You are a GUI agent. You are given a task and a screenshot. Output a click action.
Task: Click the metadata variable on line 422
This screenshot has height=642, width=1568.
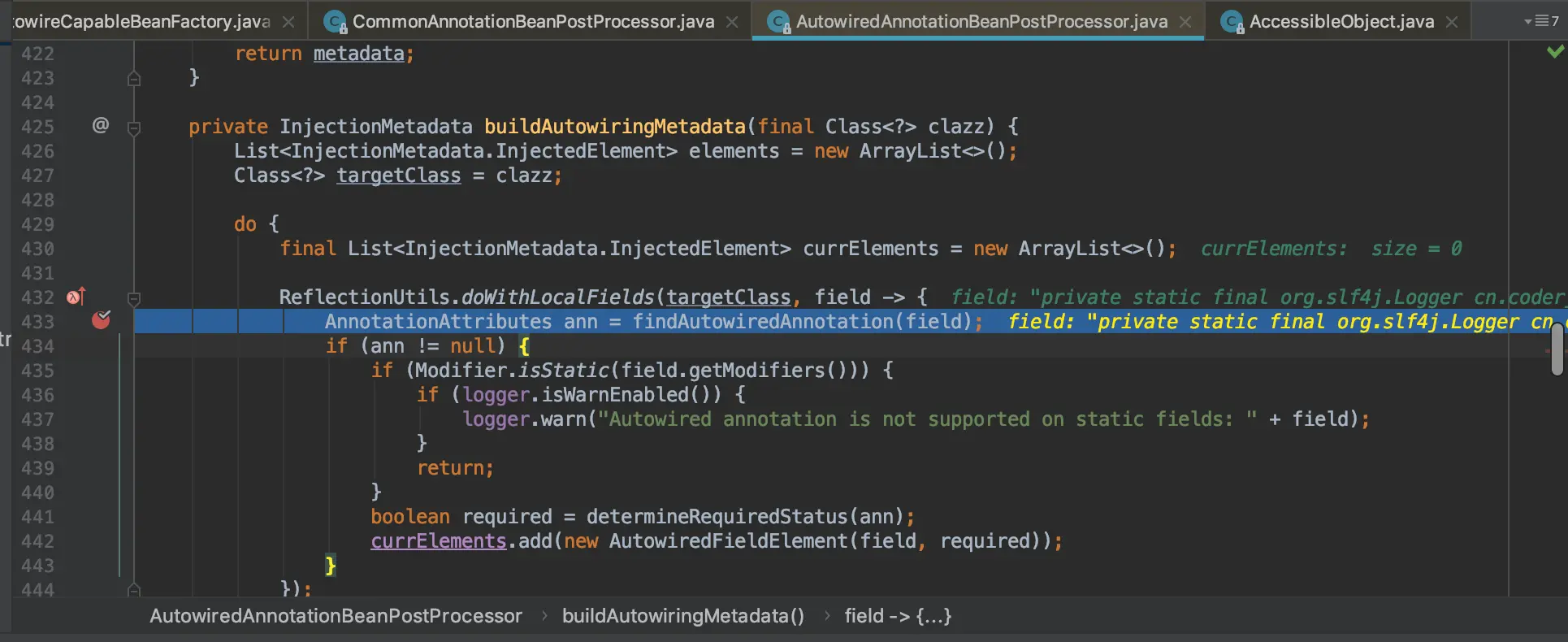358,54
